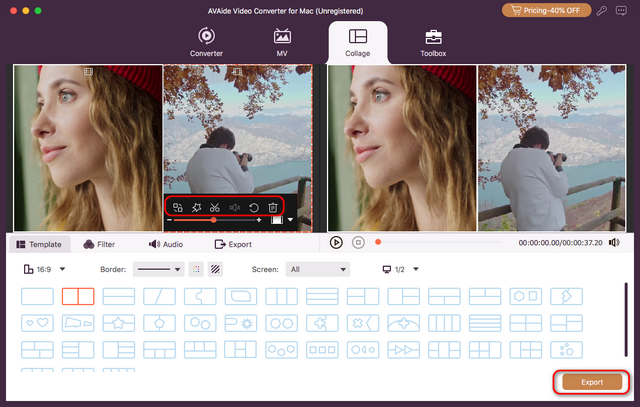Toggle the hatched border pattern button
This screenshot has width=640, height=407.
tap(215, 269)
